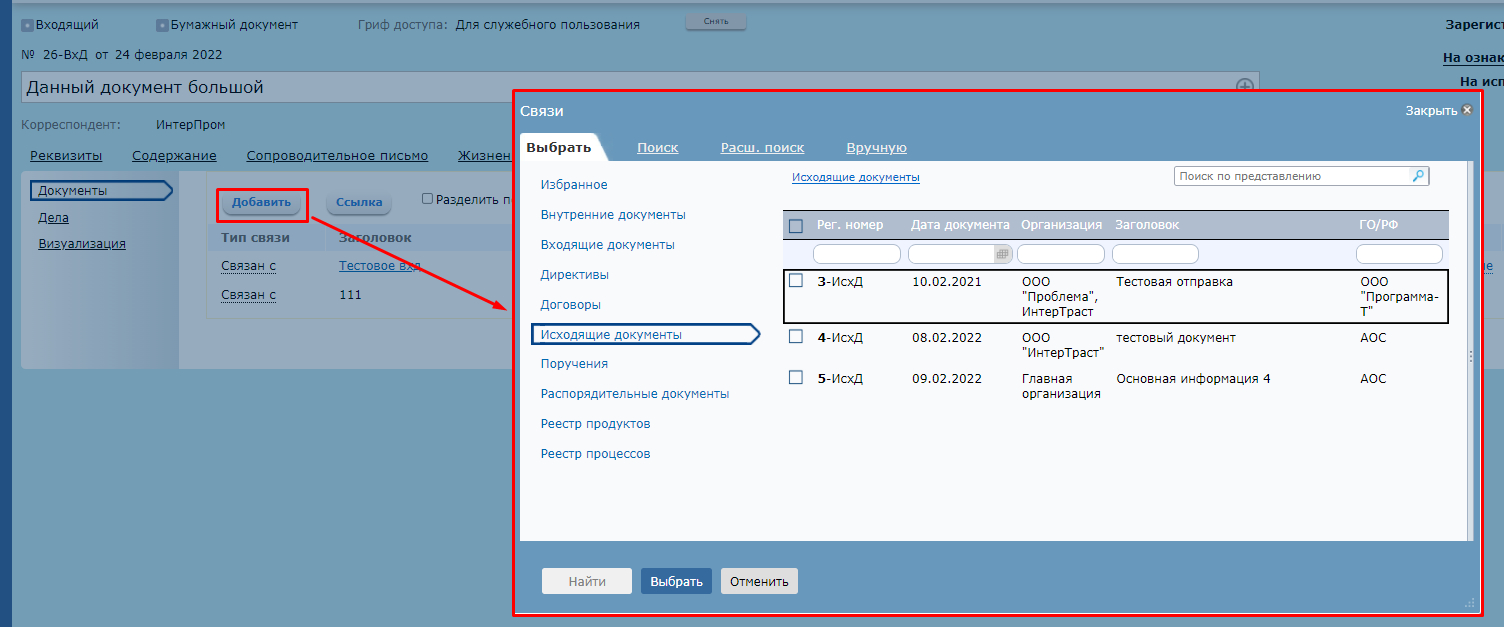Select Избранное in the category list
The width and height of the screenshot is (1504, 627).
[574, 185]
